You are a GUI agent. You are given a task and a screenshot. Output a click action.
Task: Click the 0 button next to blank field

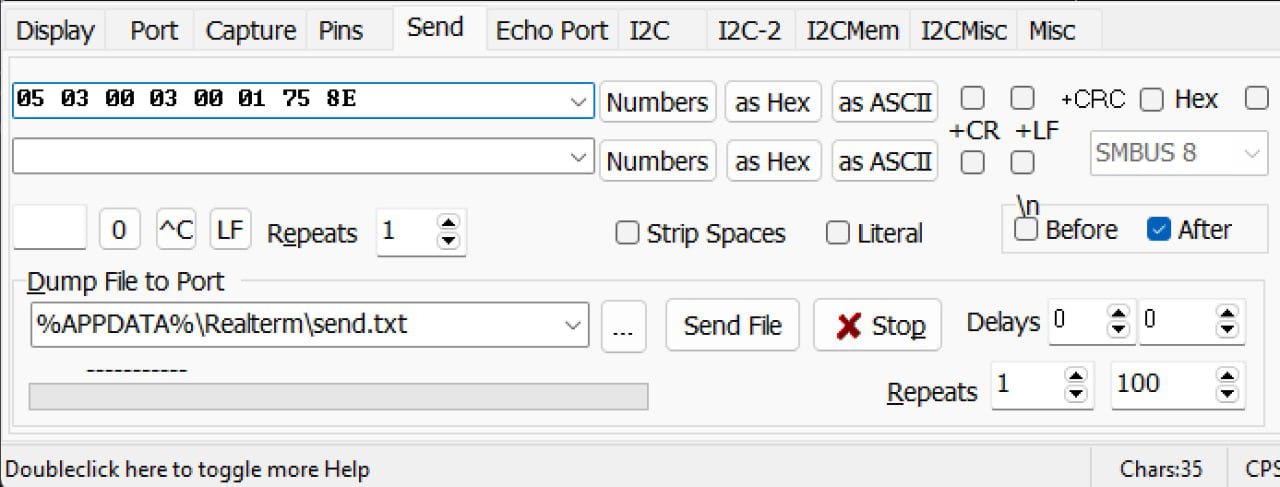(119, 231)
